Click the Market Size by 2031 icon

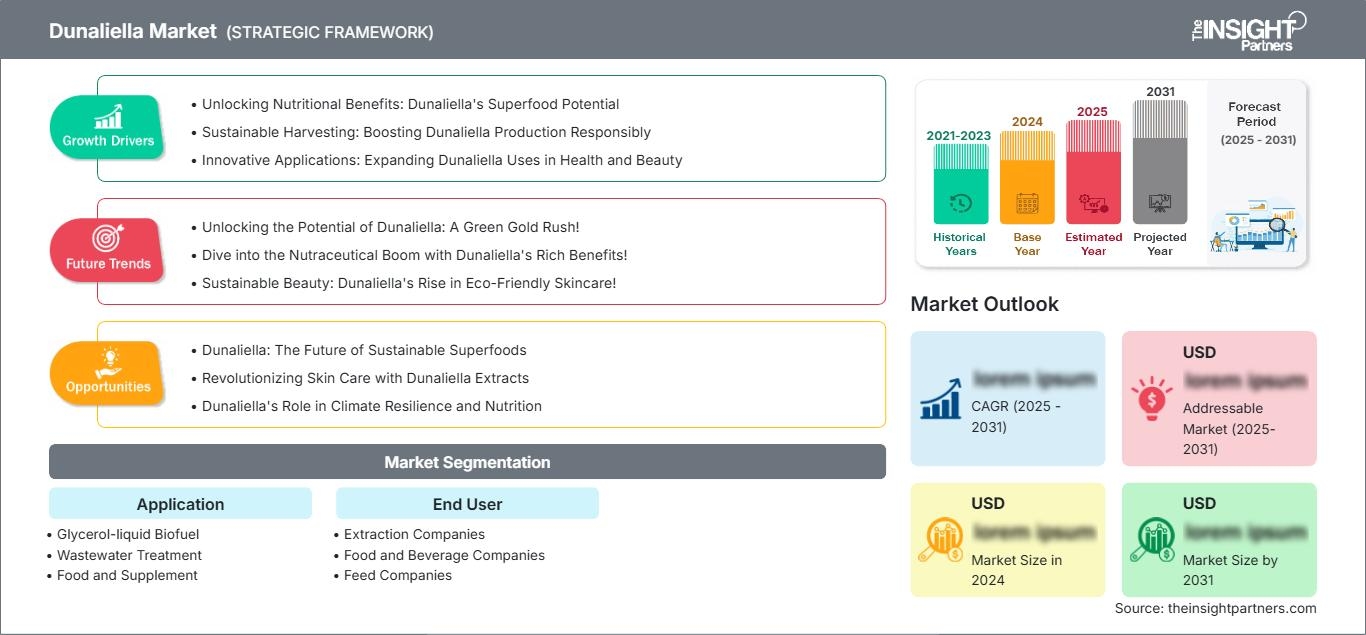(x=1152, y=540)
